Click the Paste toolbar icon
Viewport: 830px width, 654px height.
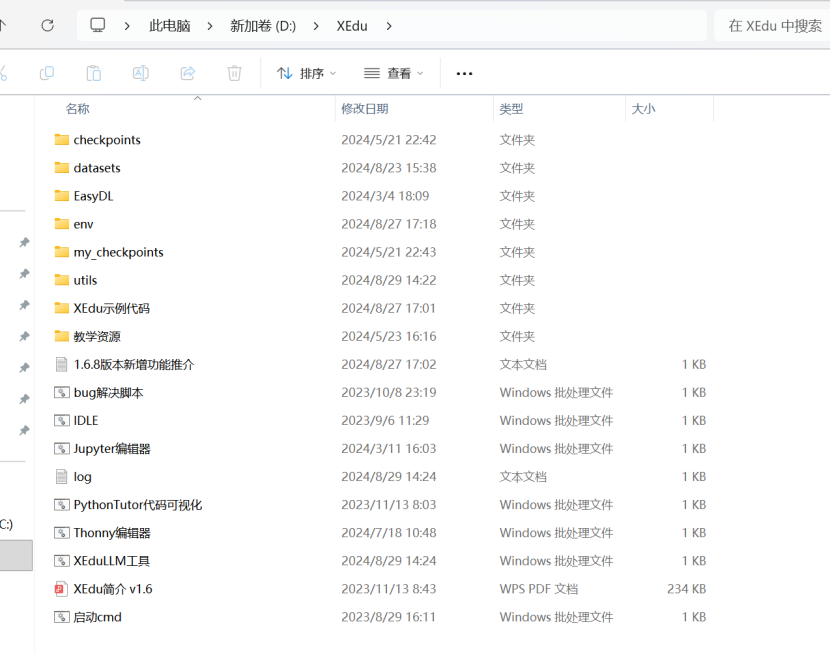coord(94,73)
